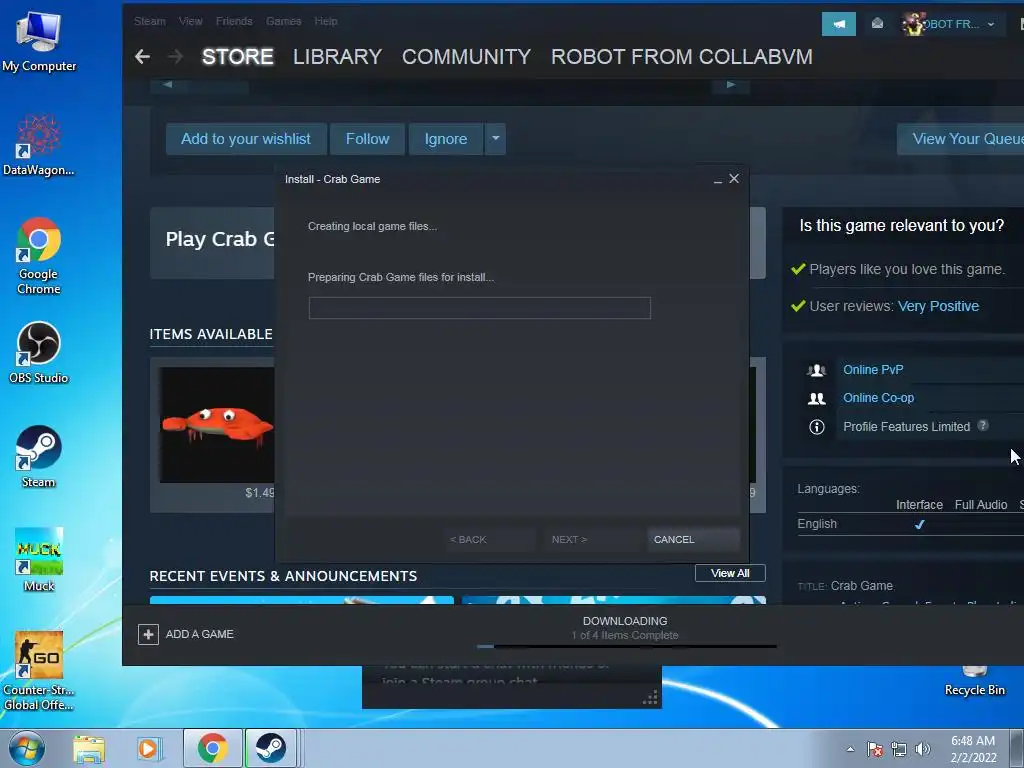Switch to the LIBRARY tab
1024x768 pixels.
[x=337, y=57]
